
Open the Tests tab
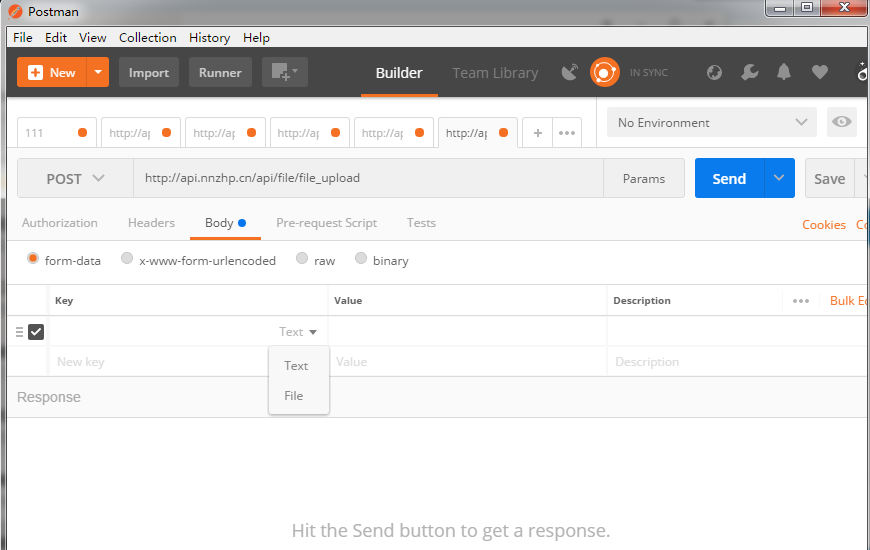point(421,223)
